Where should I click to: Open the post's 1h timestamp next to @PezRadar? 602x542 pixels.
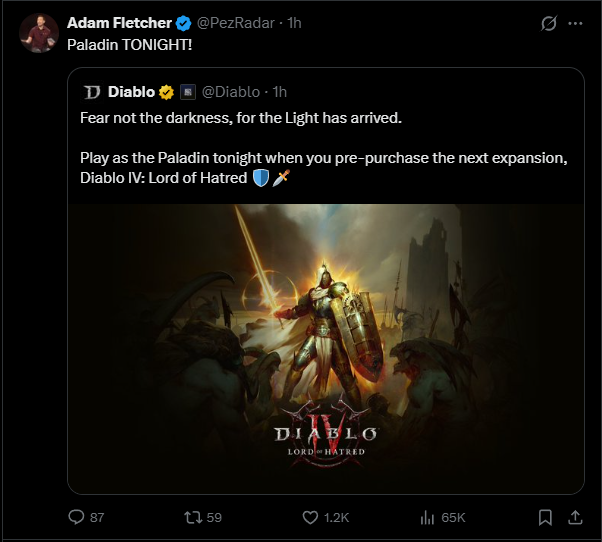294,23
